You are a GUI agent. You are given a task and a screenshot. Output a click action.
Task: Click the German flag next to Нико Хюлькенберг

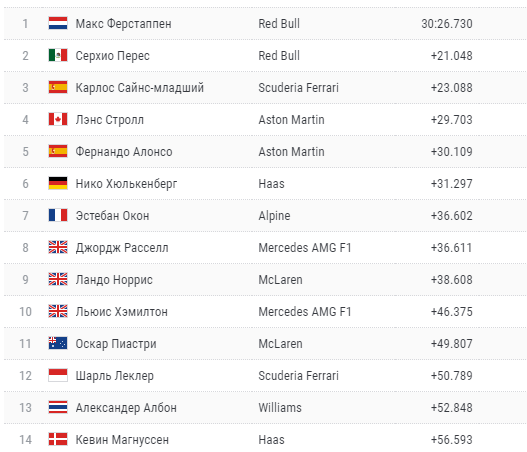[x=58, y=183]
